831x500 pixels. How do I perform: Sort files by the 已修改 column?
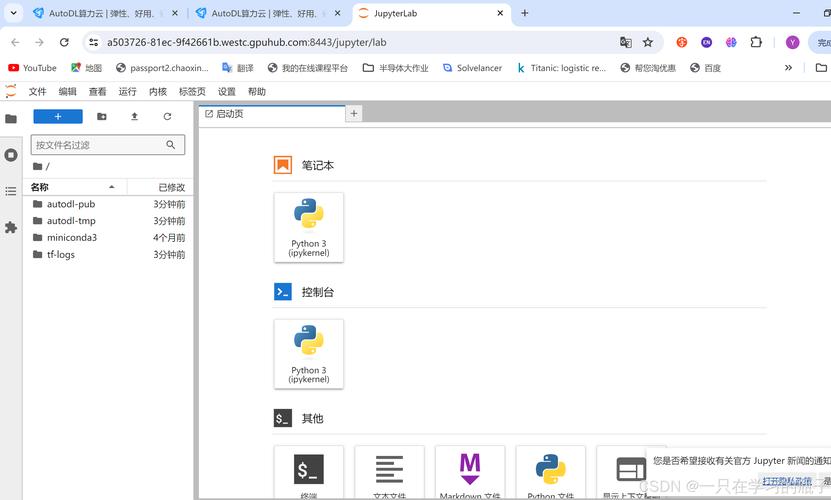161,187
